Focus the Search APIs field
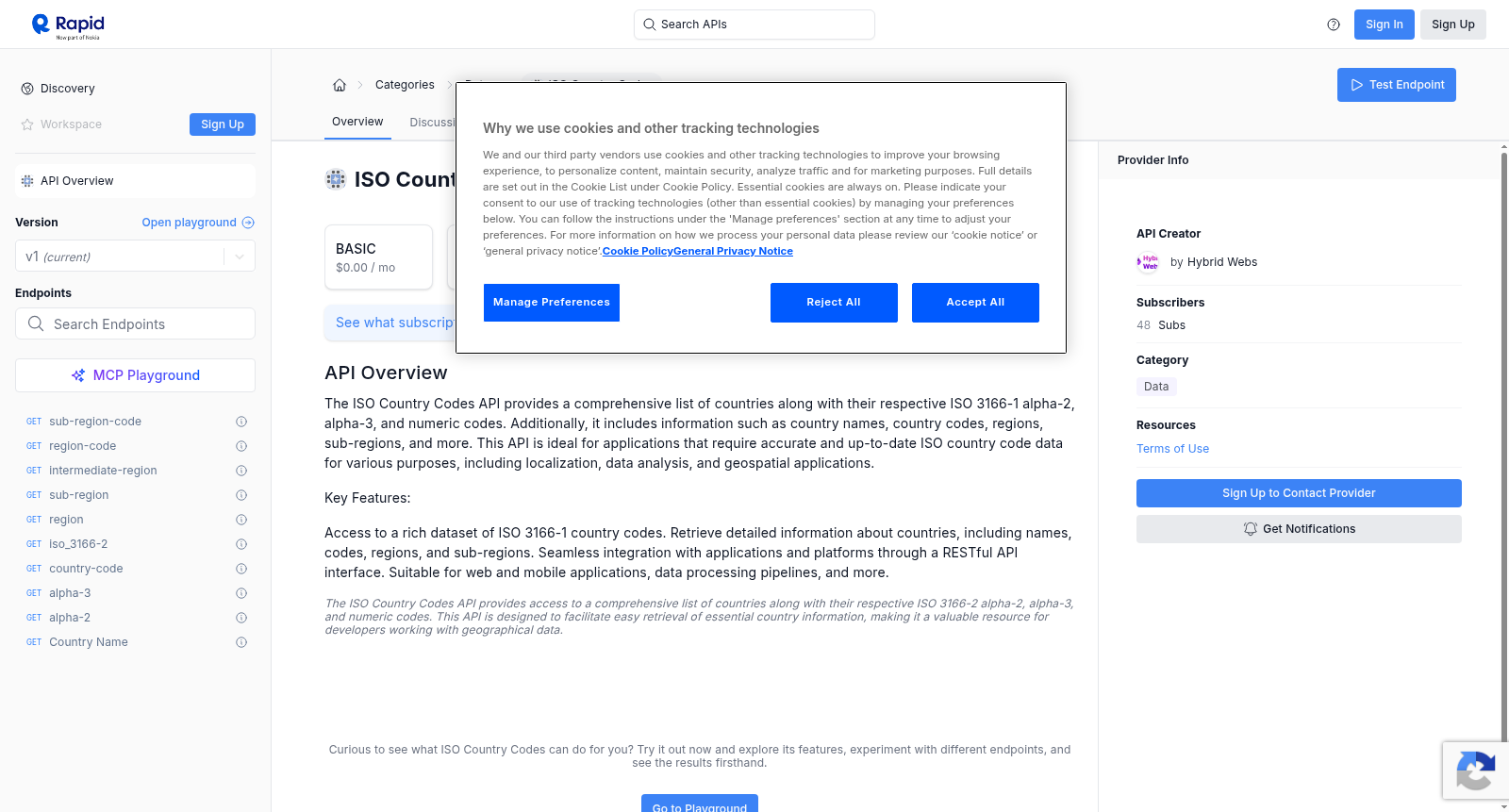The height and width of the screenshot is (812, 1509). click(754, 25)
